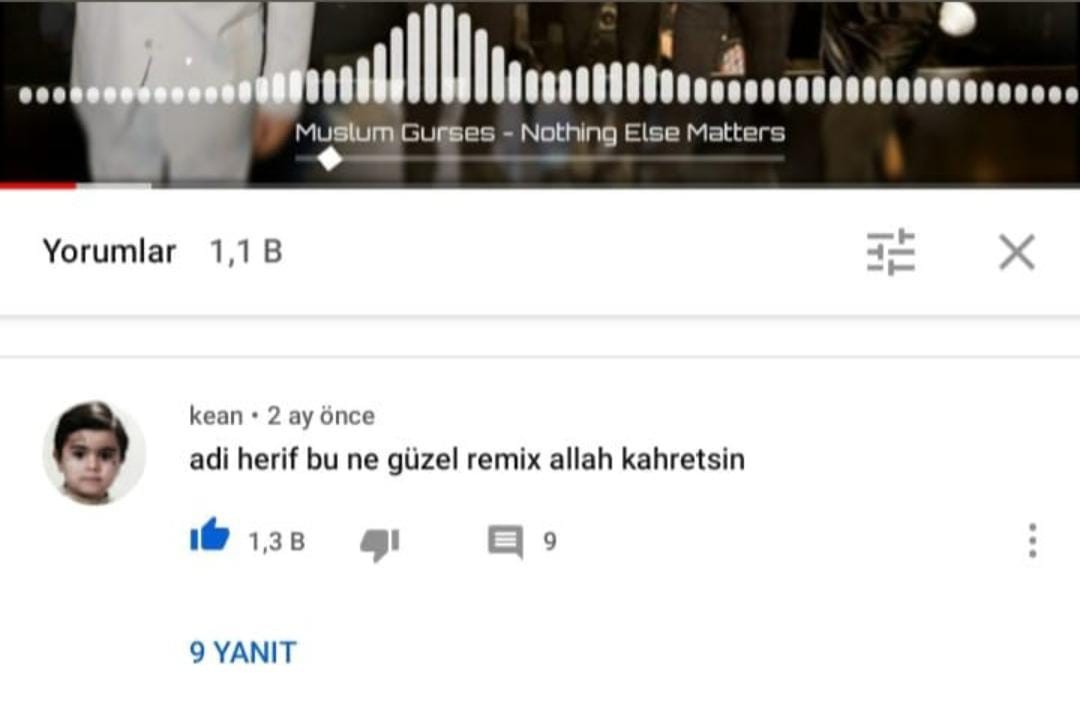Click the red video progress bar
The image size is (1080, 703).
(38, 185)
